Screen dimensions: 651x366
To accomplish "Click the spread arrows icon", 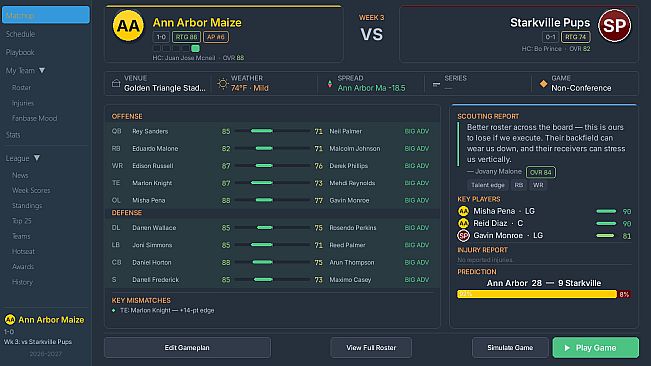I will pyautogui.click(x=330, y=84).
